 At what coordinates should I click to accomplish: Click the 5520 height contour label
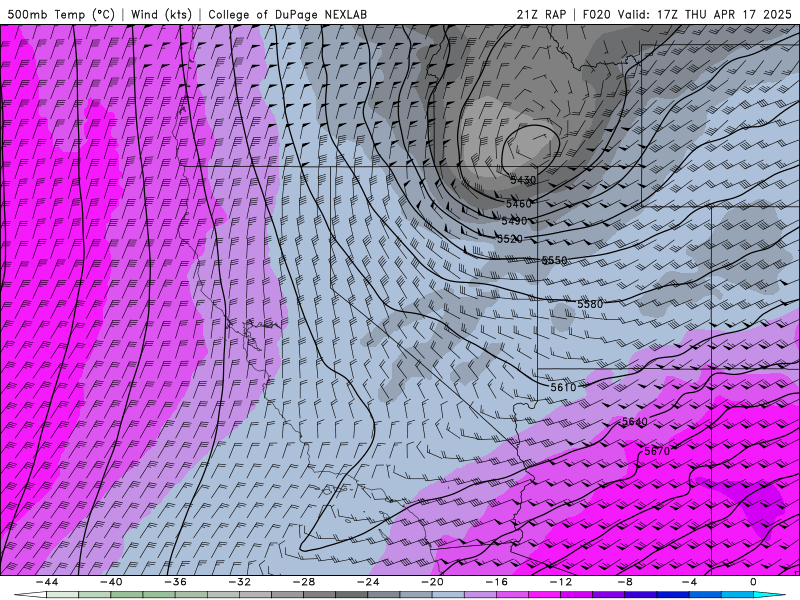click(x=510, y=239)
